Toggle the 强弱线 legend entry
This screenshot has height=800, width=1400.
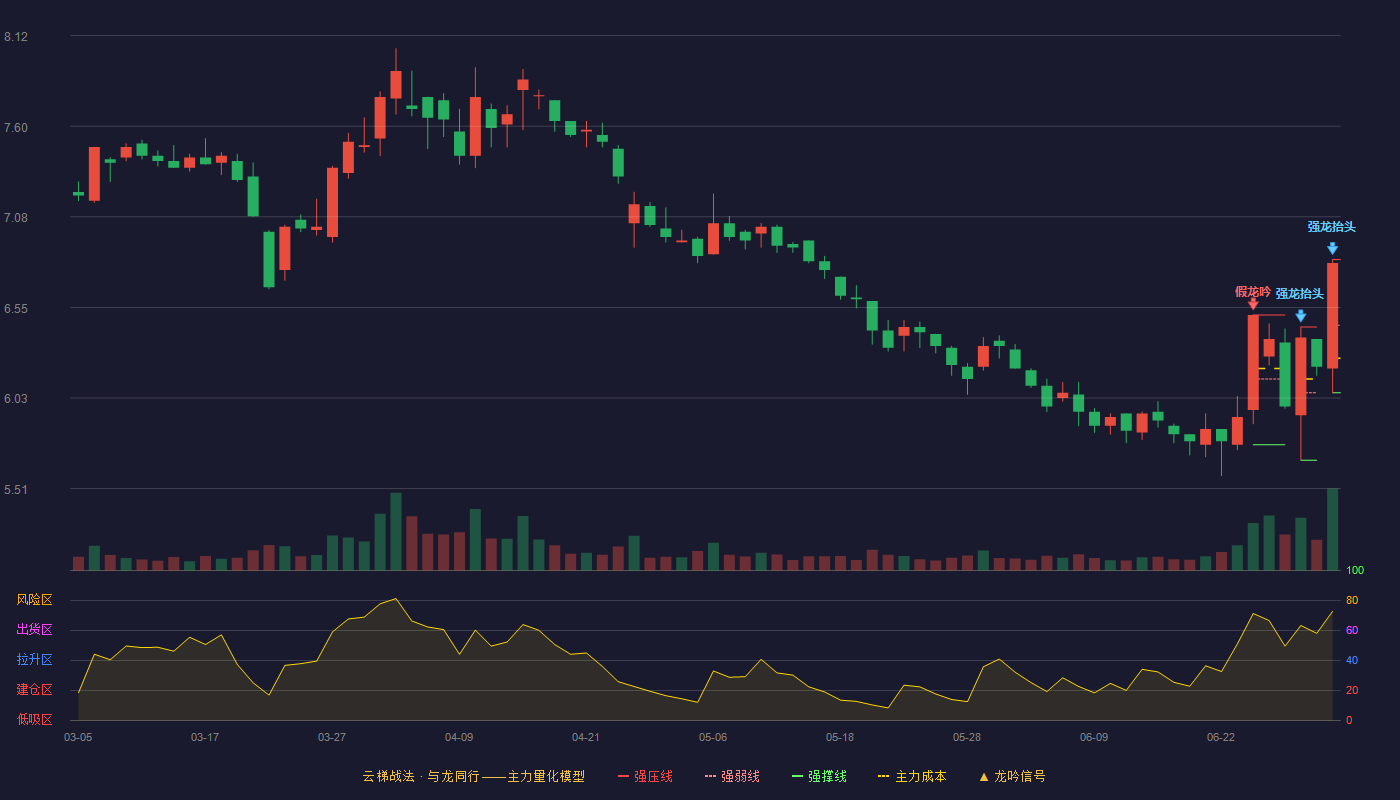point(732,776)
